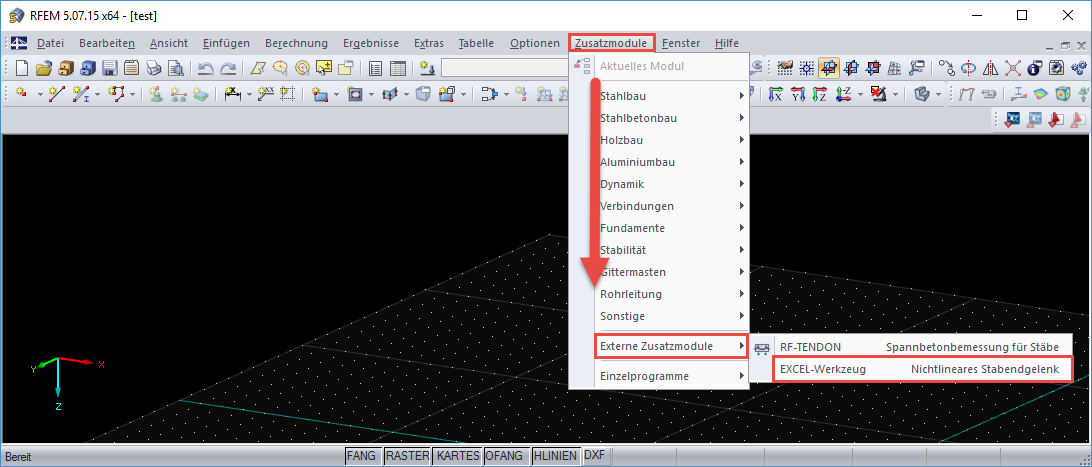Open a file with the yellow folder icon
1092x467 pixels.
[x=44, y=68]
